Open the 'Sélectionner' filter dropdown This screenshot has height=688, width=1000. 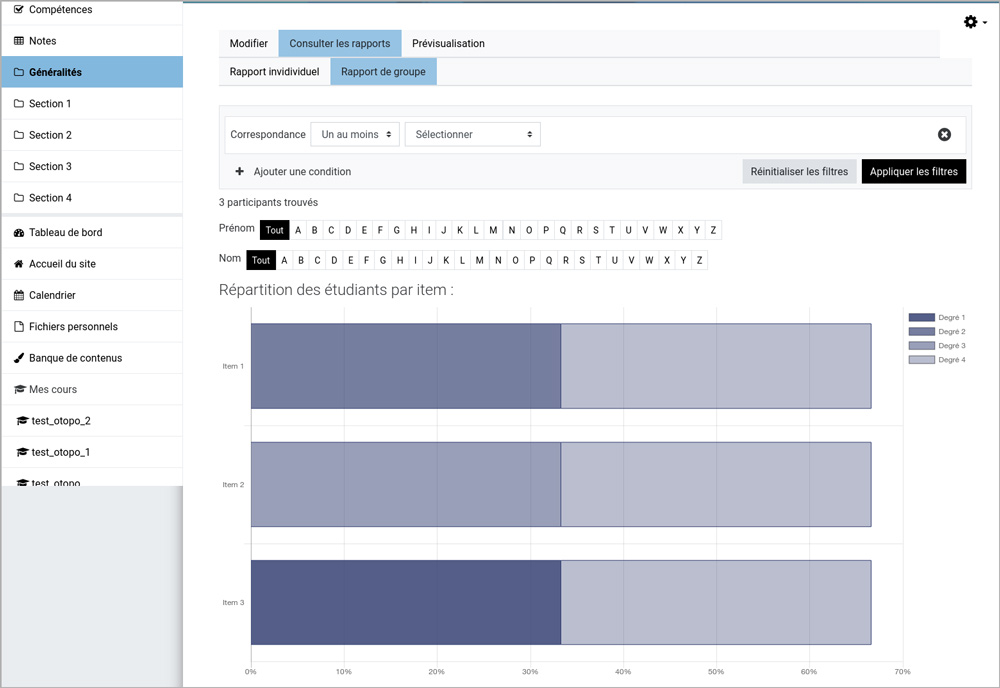click(472, 134)
